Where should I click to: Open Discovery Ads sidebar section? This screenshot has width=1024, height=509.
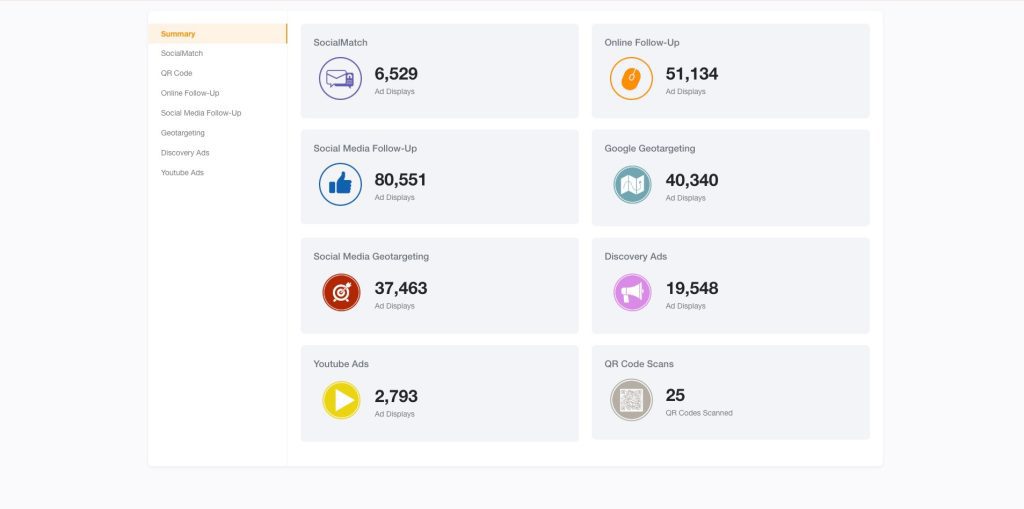[x=185, y=152]
